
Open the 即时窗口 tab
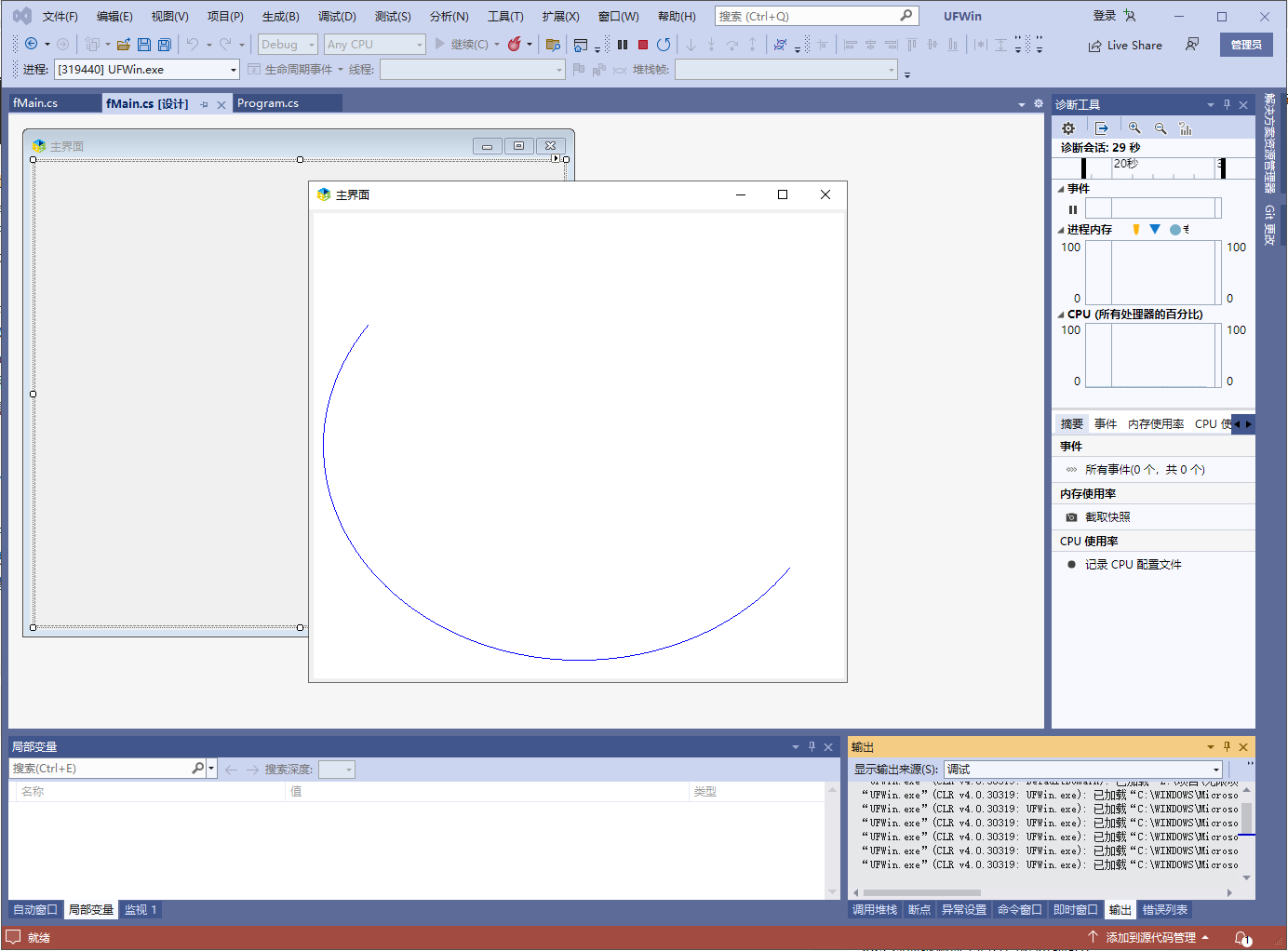pos(1076,909)
